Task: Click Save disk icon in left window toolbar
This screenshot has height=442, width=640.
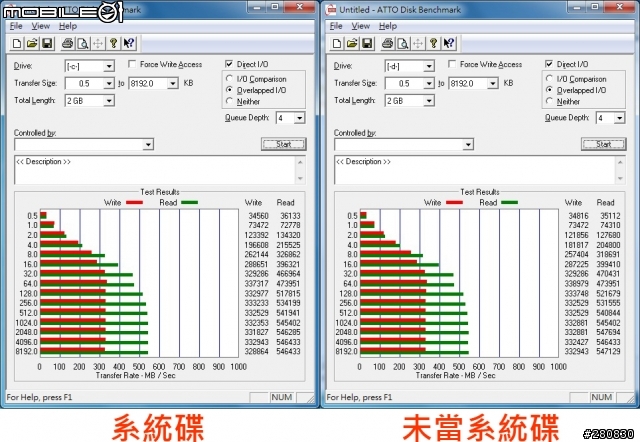Action: pos(47,43)
